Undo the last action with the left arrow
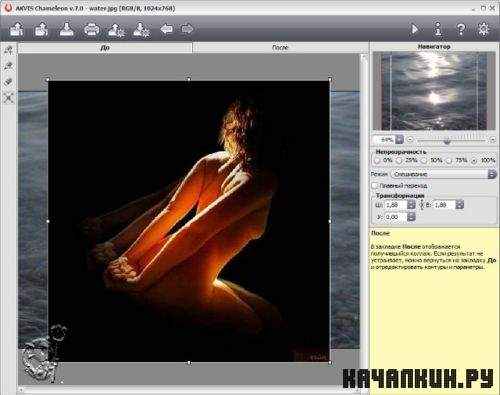The height and width of the screenshot is (395, 500). click(x=166, y=29)
